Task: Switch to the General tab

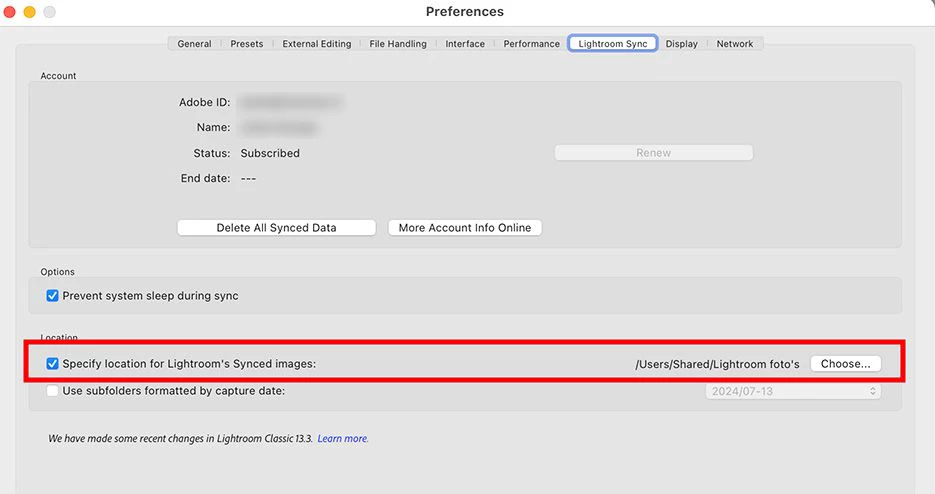Action: point(194,44)
